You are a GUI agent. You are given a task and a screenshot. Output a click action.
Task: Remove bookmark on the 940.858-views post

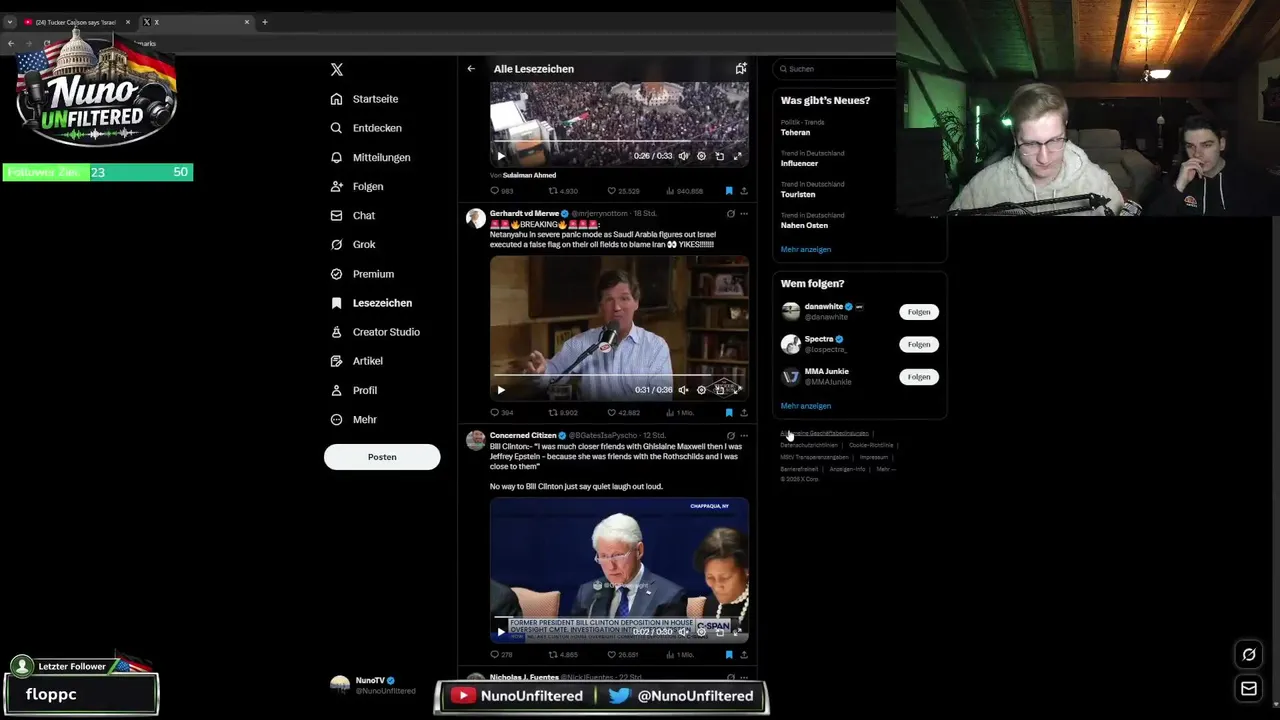click(x=729, y=190)
